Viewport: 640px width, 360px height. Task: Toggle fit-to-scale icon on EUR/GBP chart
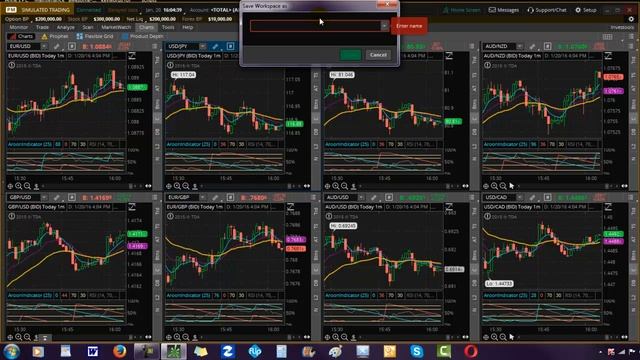coord(290,207)
